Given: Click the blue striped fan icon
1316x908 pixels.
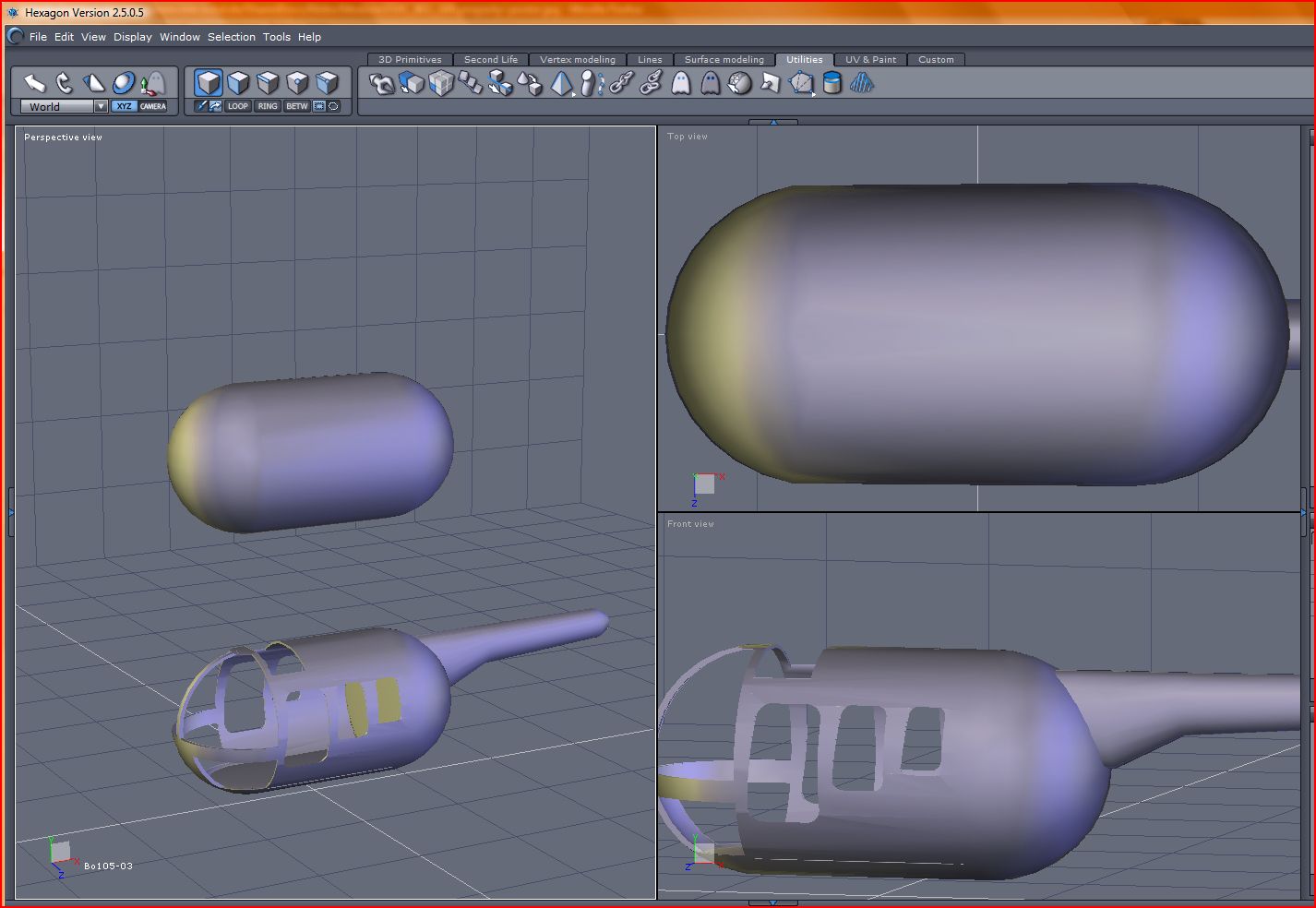Looking at the screenshot, I should pos(861,84).
